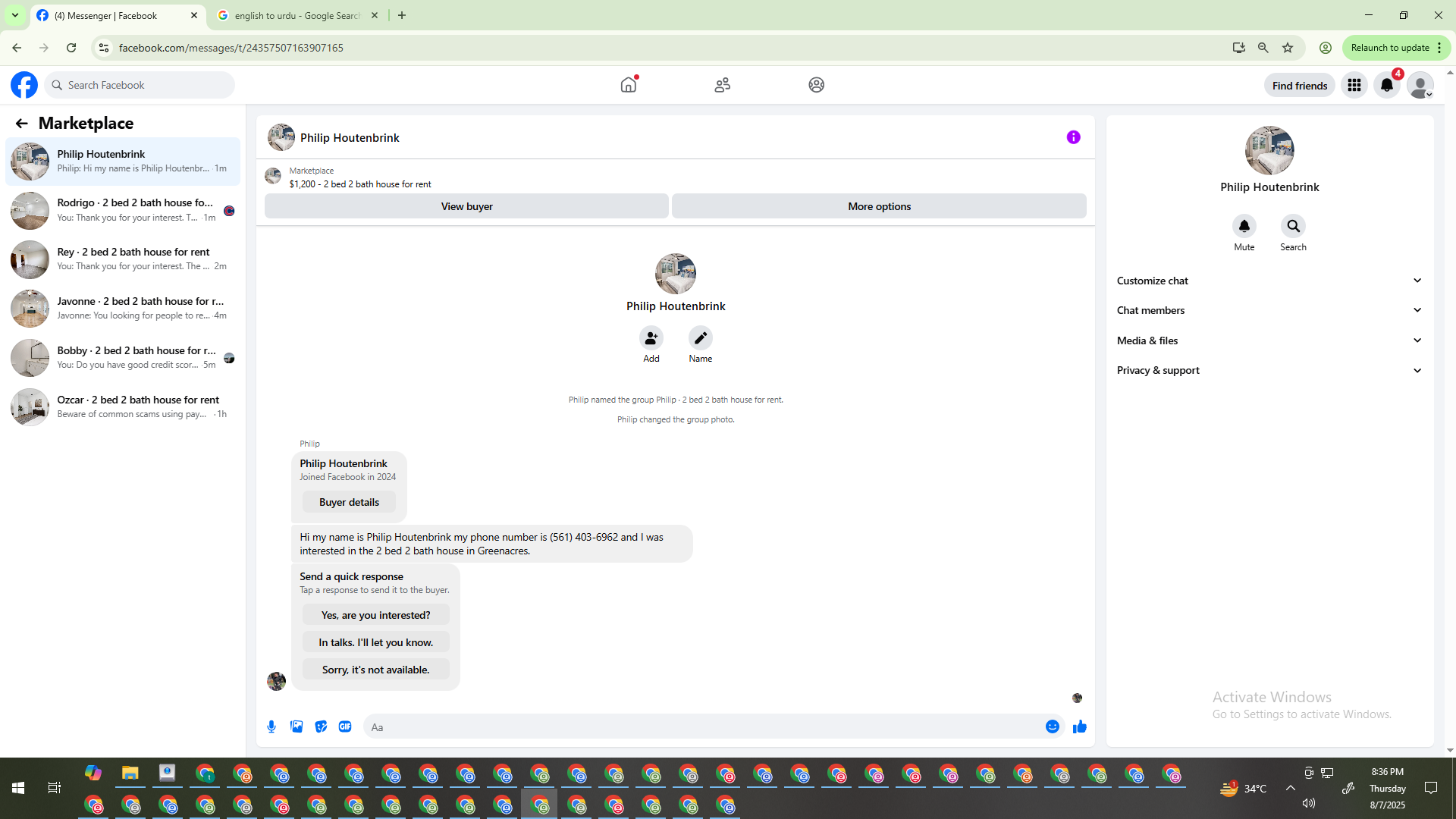The width and height of the screenshot is (1456, 819).
Task: Open the Windows Start menu
Action: coord(18,789)
